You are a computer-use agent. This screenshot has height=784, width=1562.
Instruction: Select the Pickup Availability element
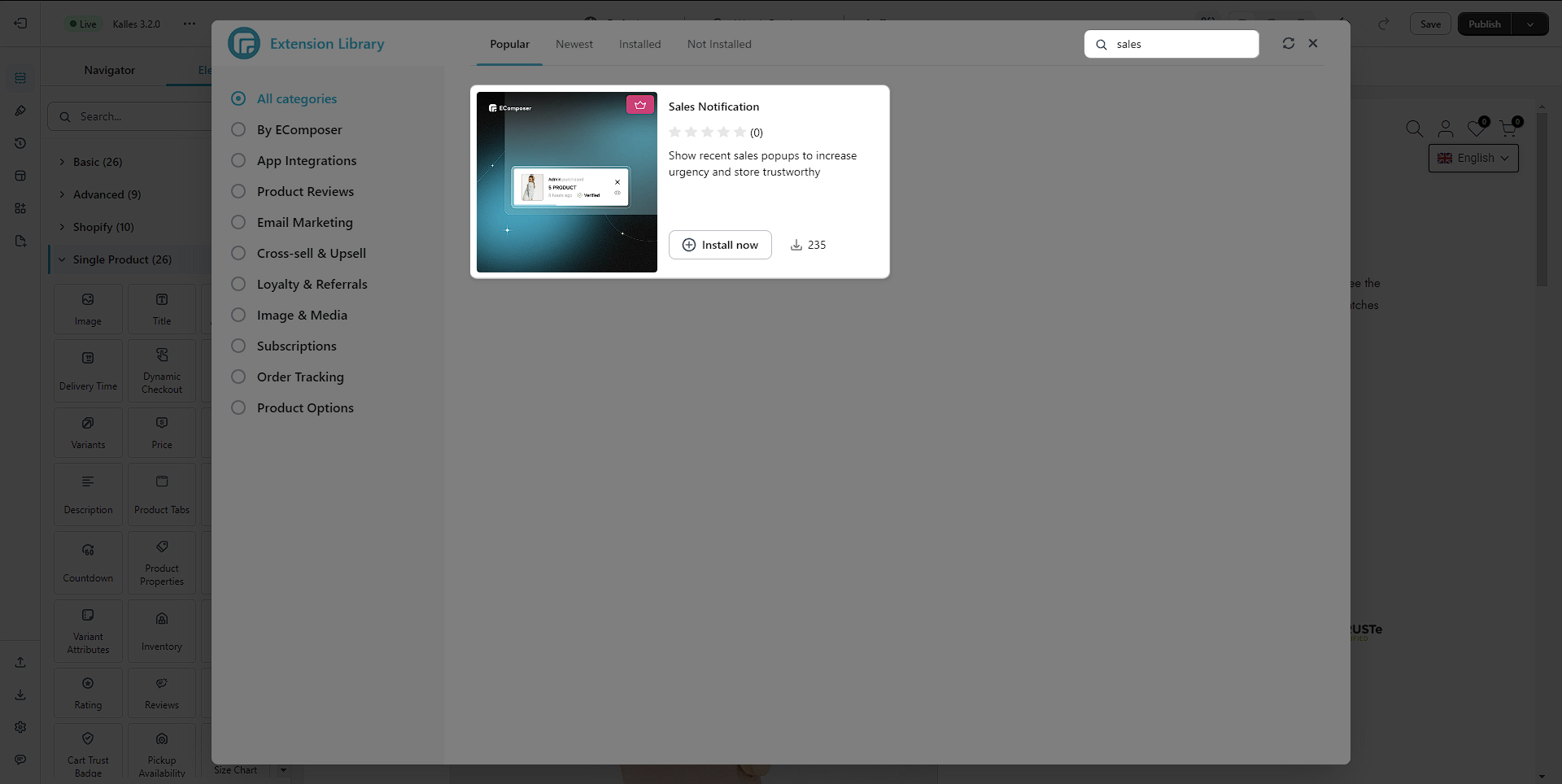pos(162,753)
